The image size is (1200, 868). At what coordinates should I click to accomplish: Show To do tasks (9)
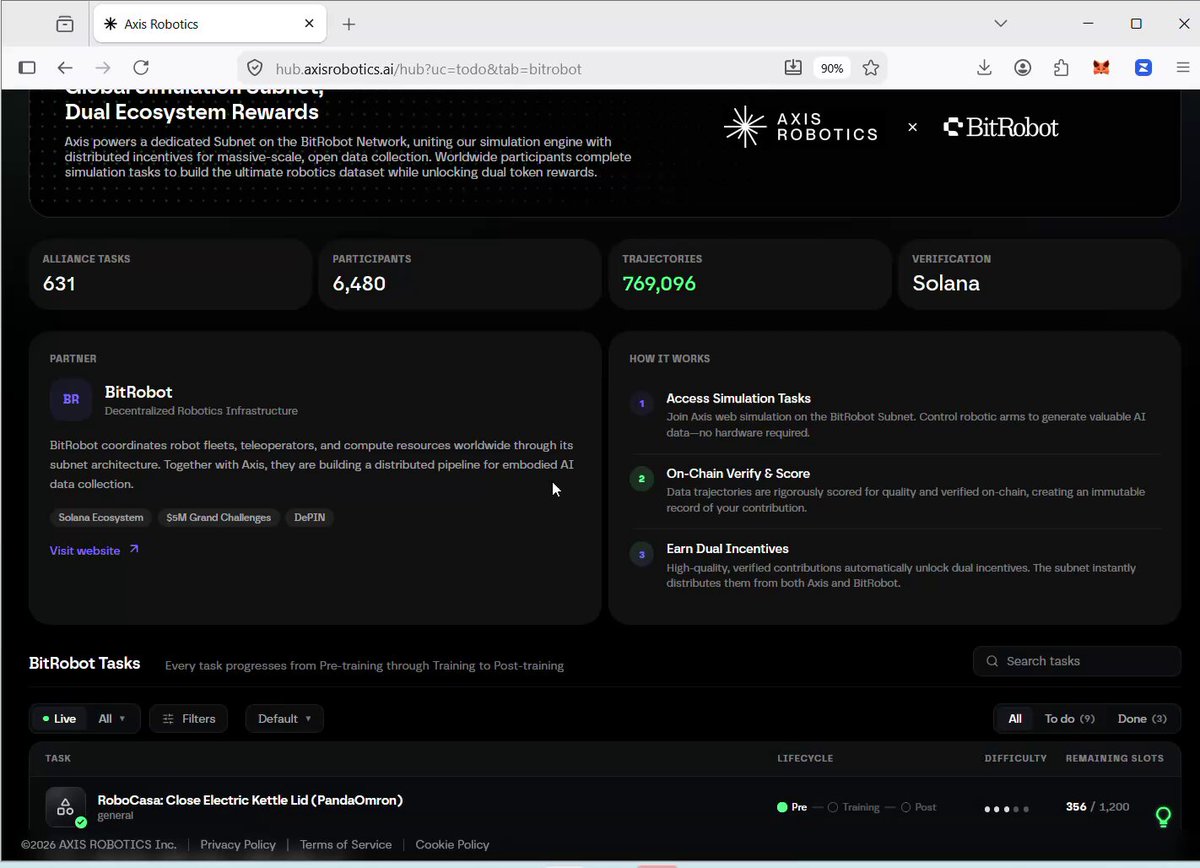pos(1069,719)
